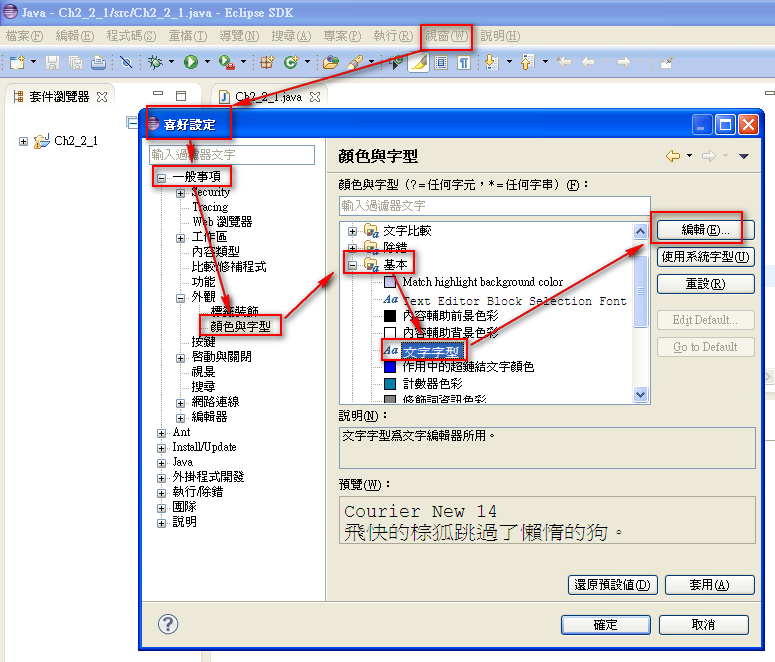Click the Next Annotation arrow icon
Viewport: 775px width, 662px height.
tap(491, 62)
